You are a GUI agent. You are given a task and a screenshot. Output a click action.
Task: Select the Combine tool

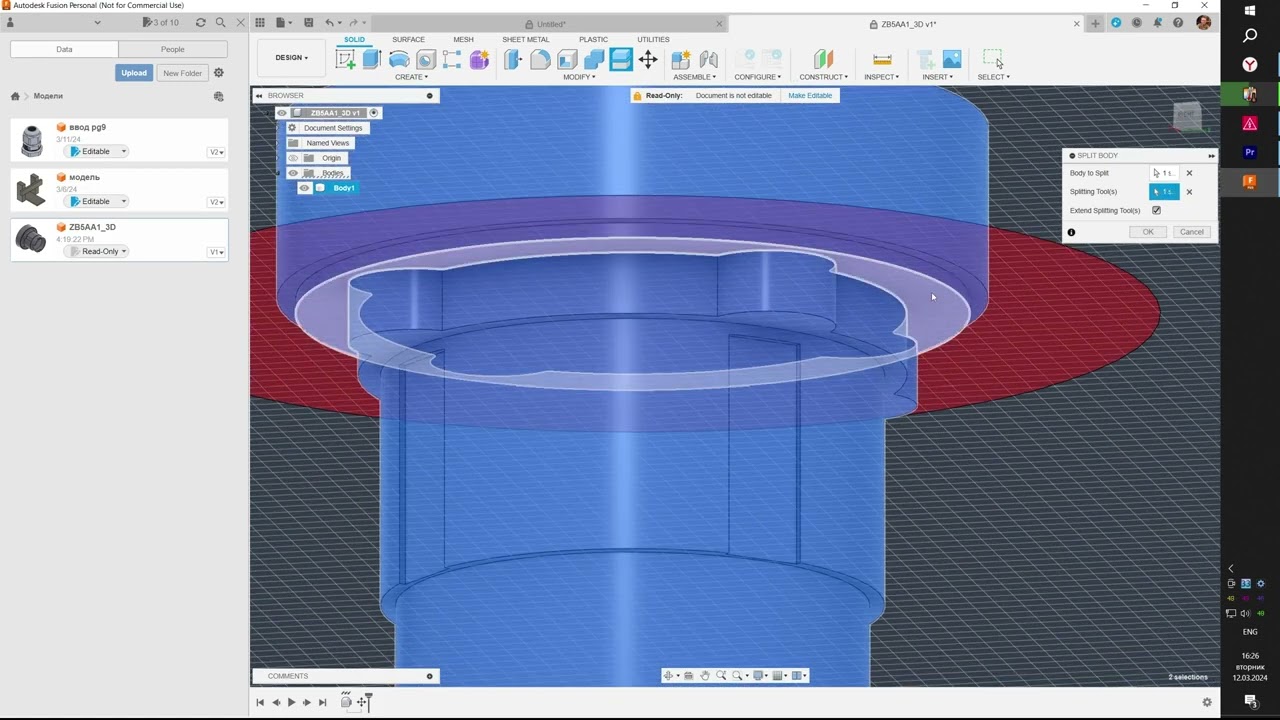(594, 60)
